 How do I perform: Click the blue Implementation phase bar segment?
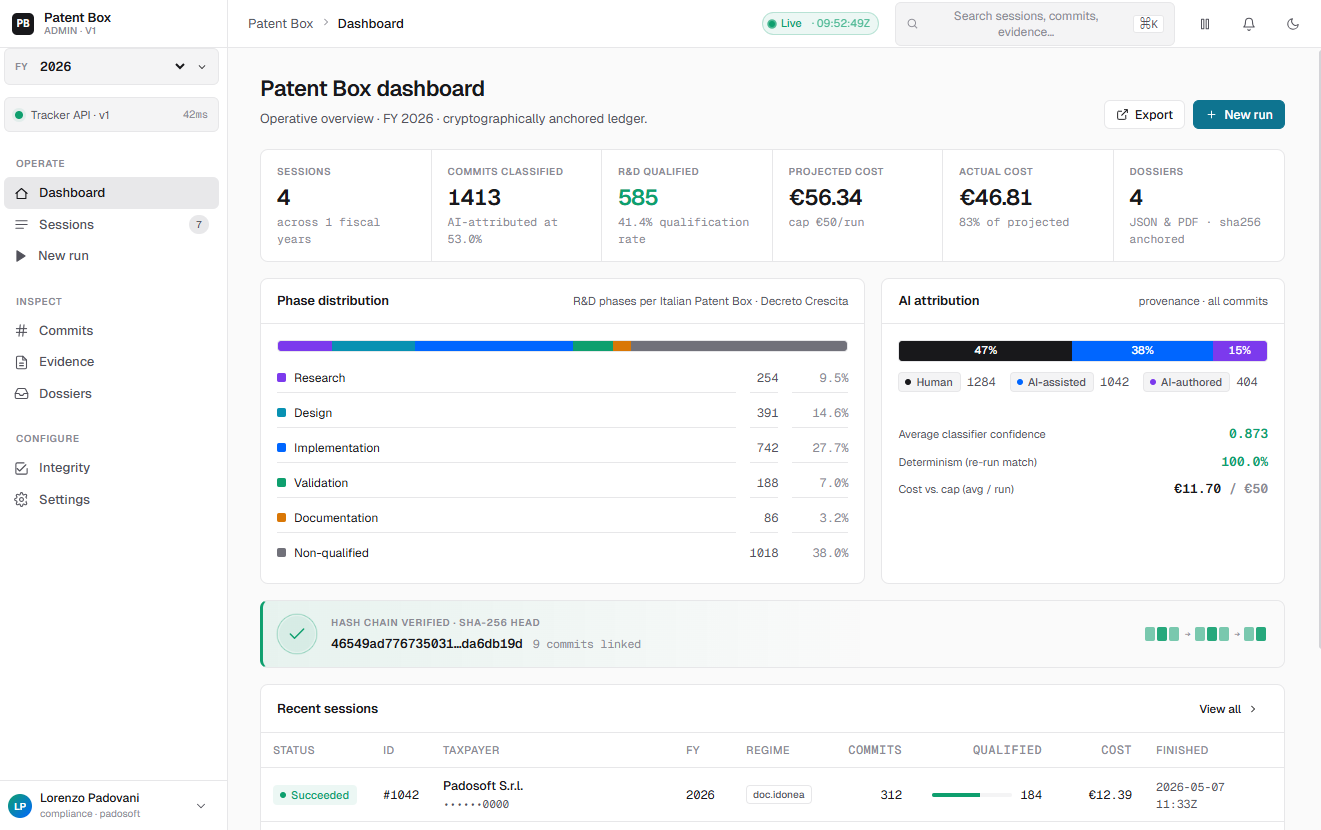(494, 346)
